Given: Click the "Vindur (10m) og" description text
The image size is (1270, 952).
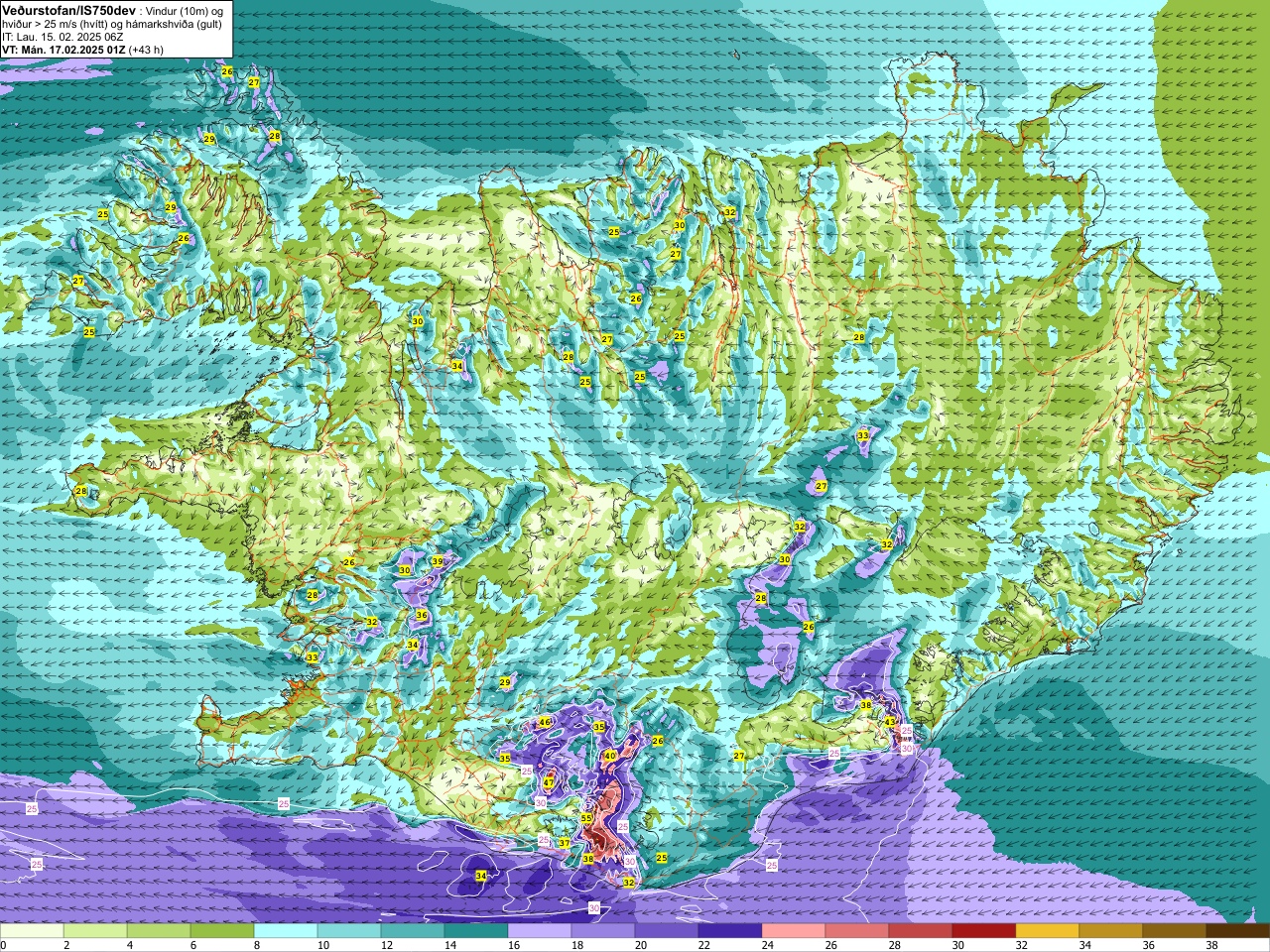Looking at the screenshot, I should (x=184, y=12).
